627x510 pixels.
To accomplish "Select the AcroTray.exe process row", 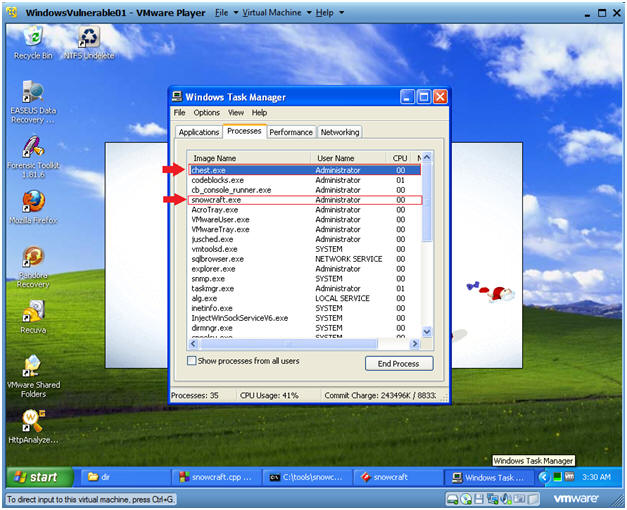I will [x=305, y=210].
